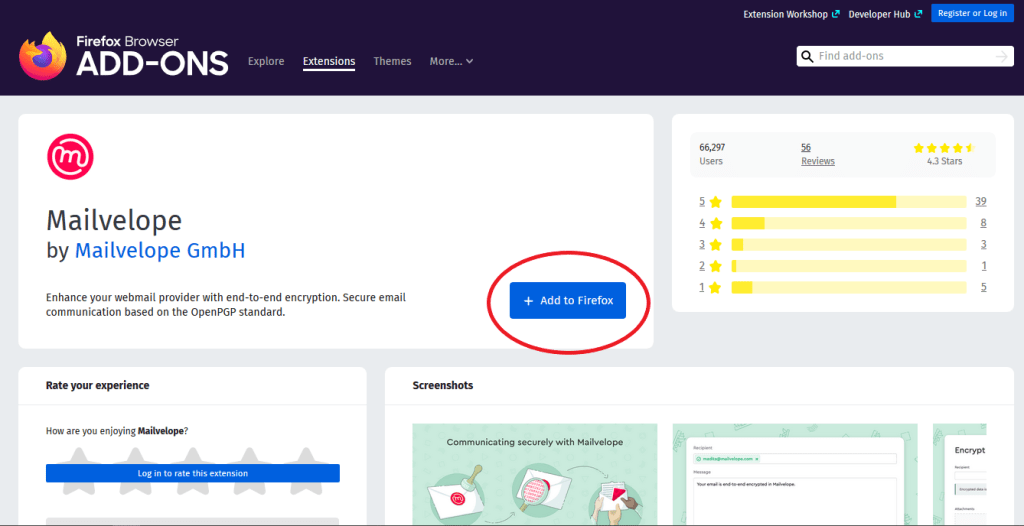The width and height of the screenshot is (1024, 526).
Task: Click the Add to Firefox button
Action: (567, 300)
